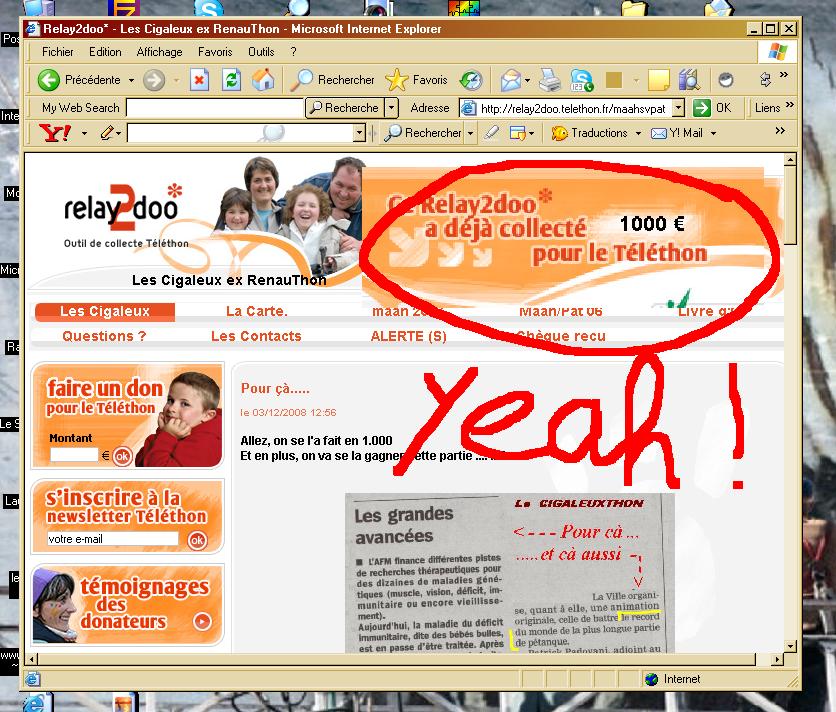836x712 pixels.
Task: Click into the Montant donation amount field
Action: pyautogui.click(x=75, y=455)
